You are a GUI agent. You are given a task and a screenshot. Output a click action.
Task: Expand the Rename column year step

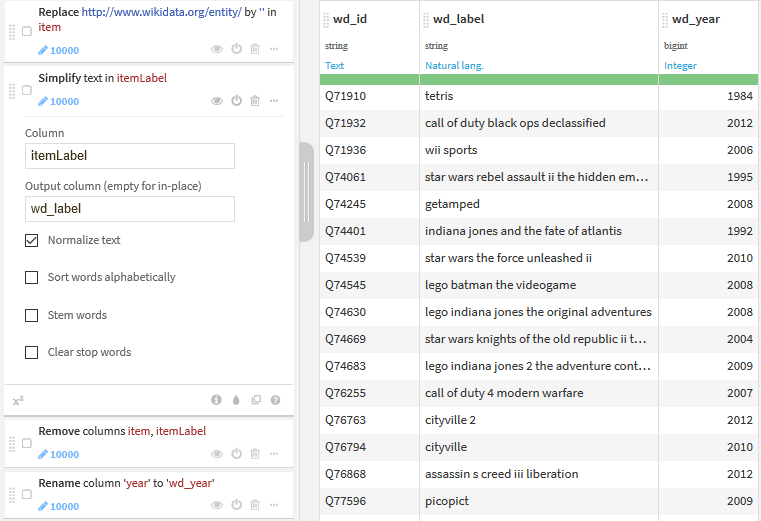(127, 483)
